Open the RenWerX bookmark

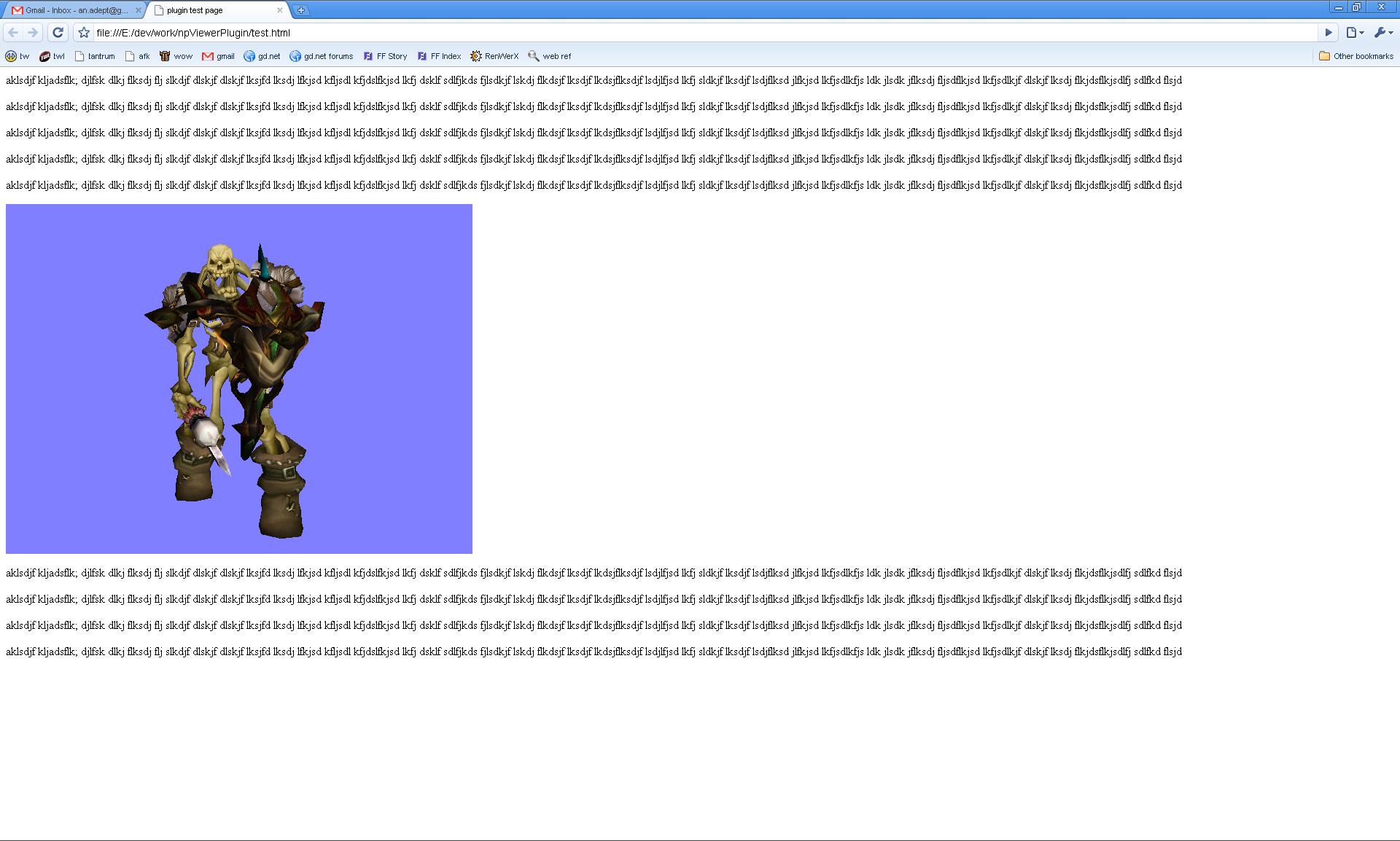tap(494, 56)
